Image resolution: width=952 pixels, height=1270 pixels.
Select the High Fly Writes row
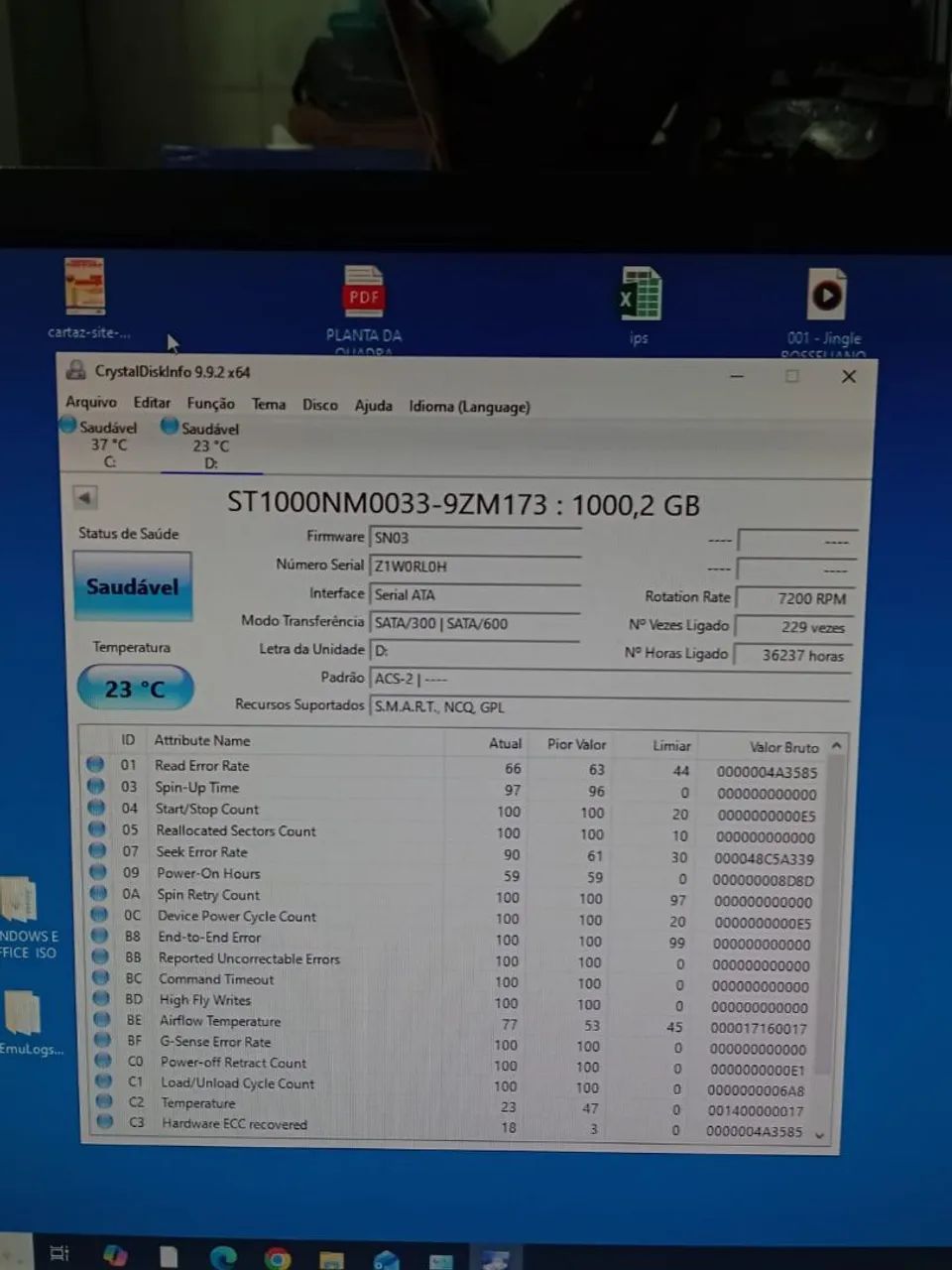[456, 1002]
